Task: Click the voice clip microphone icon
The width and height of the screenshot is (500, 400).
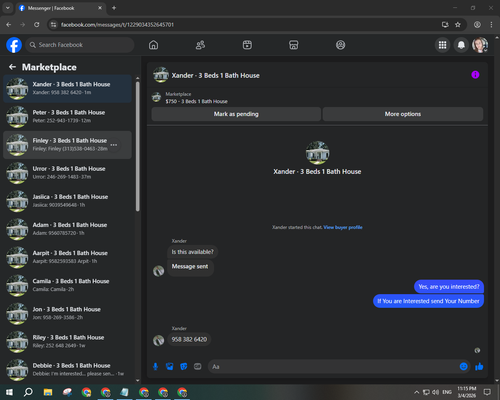Action: coord(155,367)
